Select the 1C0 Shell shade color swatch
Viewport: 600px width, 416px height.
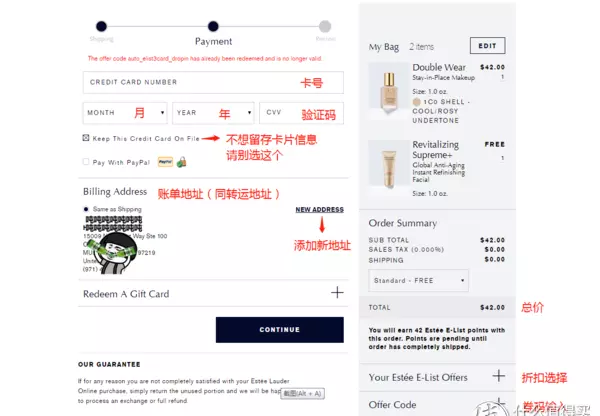[417, 102]
